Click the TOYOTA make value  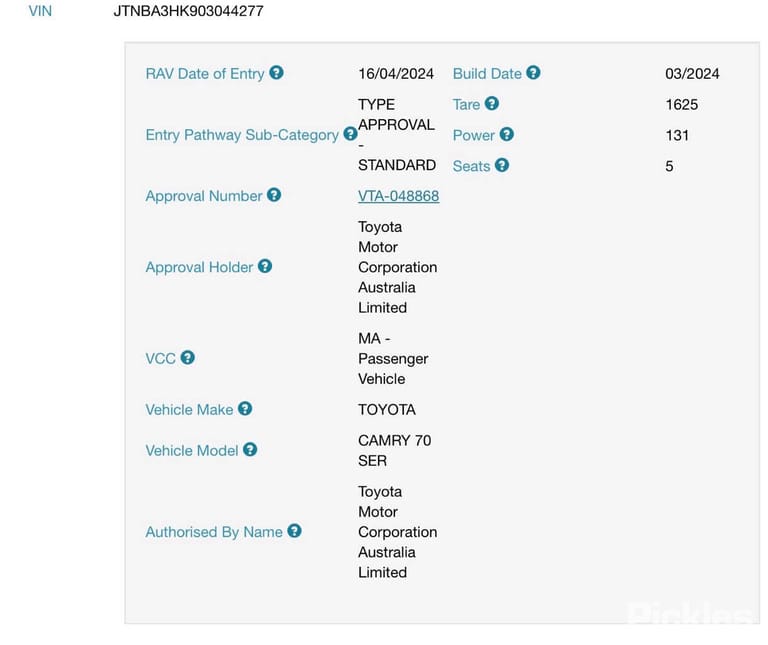(387, 409)
